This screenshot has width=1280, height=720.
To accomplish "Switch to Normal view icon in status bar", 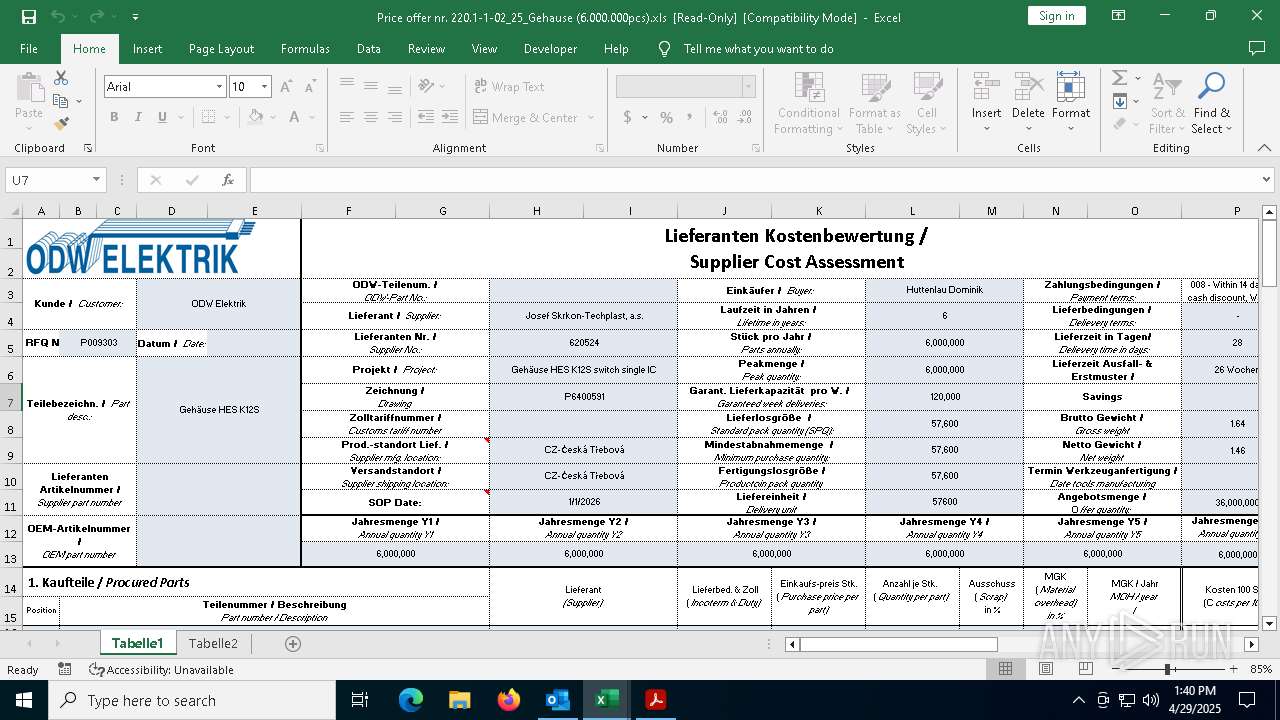I will pyautogui.click(x=1005, y=669).
